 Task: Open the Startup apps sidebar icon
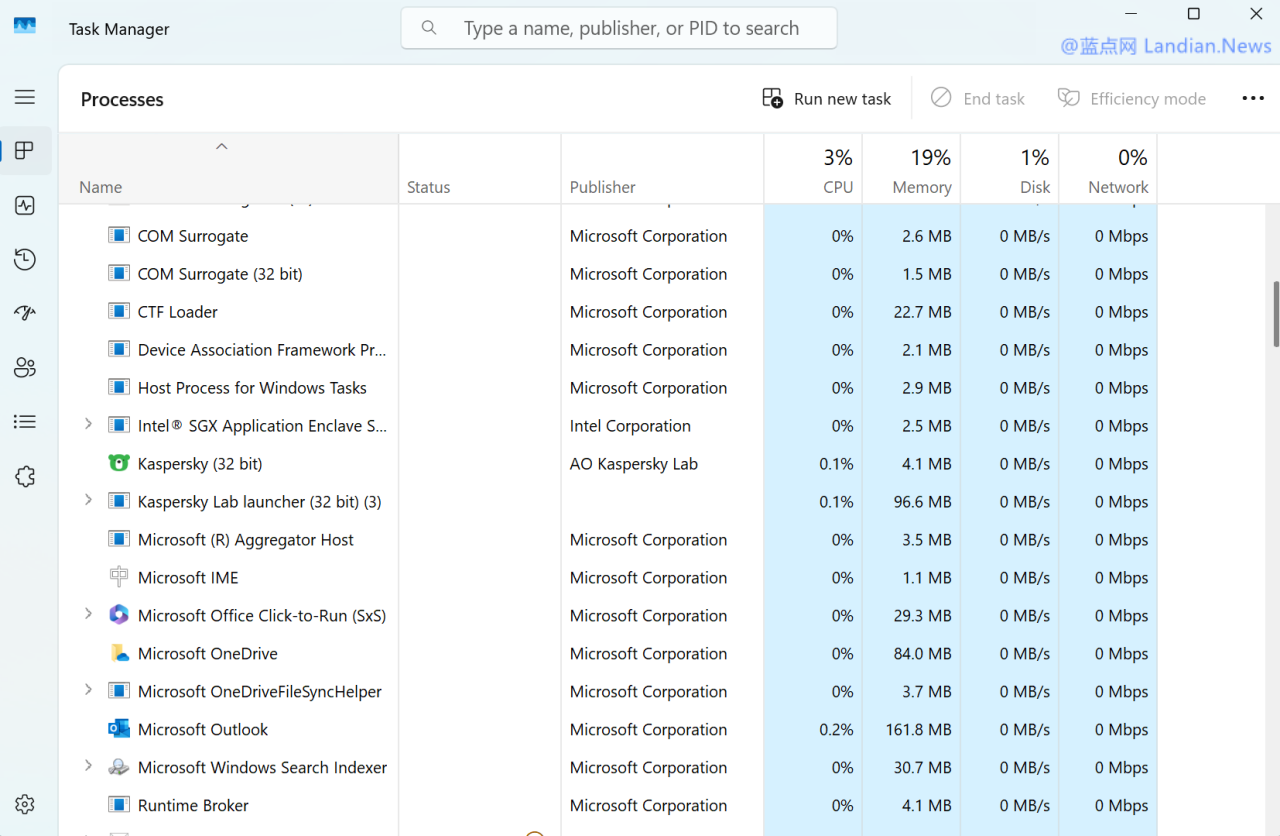point(25,314)
